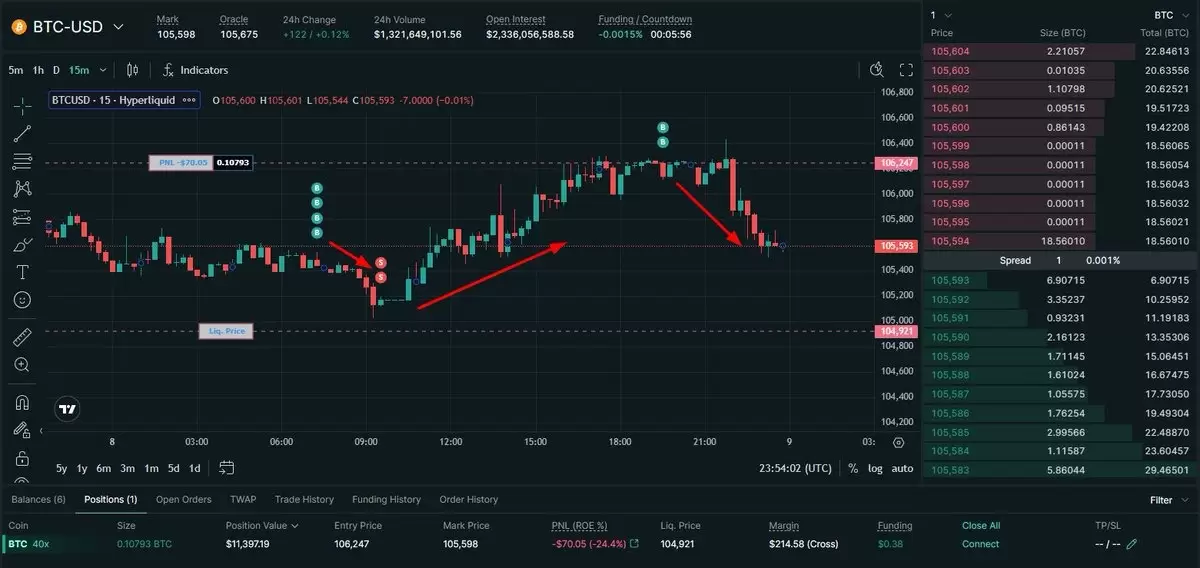Toggle stay in drawing mode
The image size is (1200, 568).
pos(22,430)
